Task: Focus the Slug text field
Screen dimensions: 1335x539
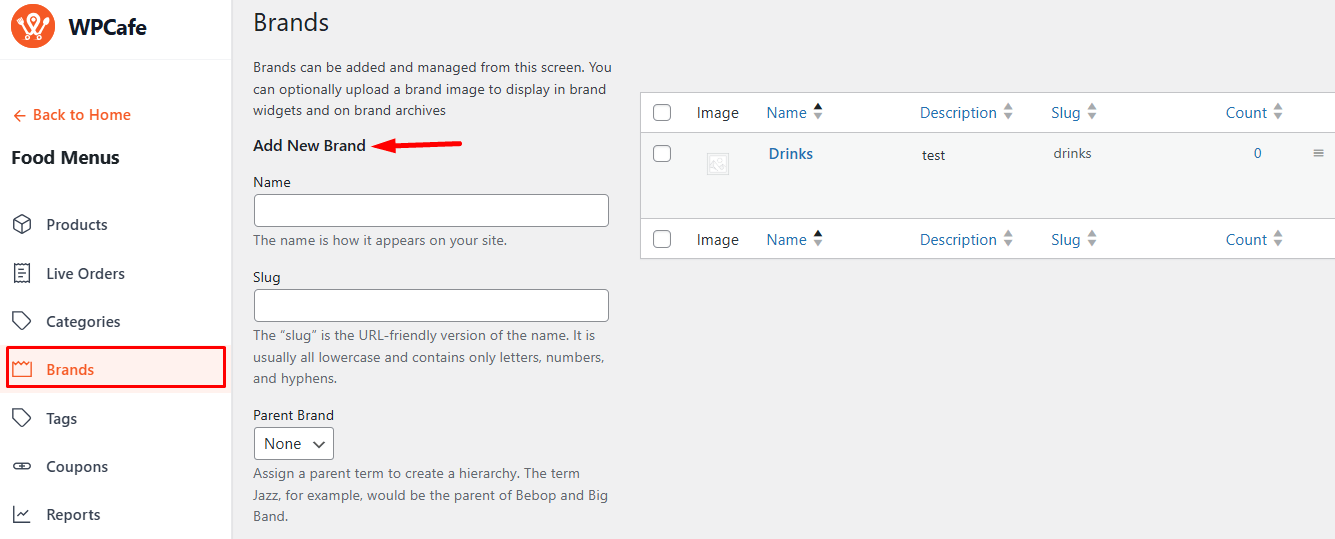Action: (x=431, y=306)
